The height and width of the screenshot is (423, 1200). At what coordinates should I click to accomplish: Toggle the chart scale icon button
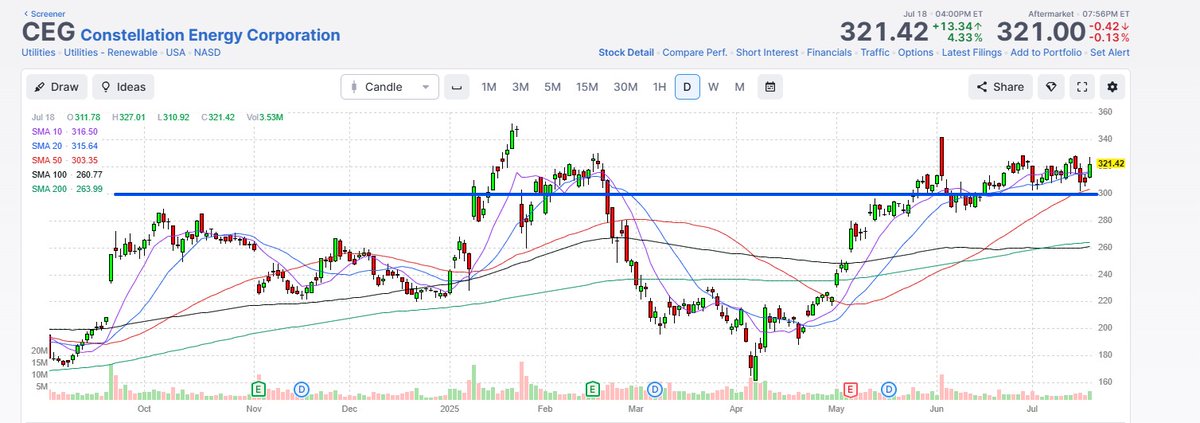[457, 87]
